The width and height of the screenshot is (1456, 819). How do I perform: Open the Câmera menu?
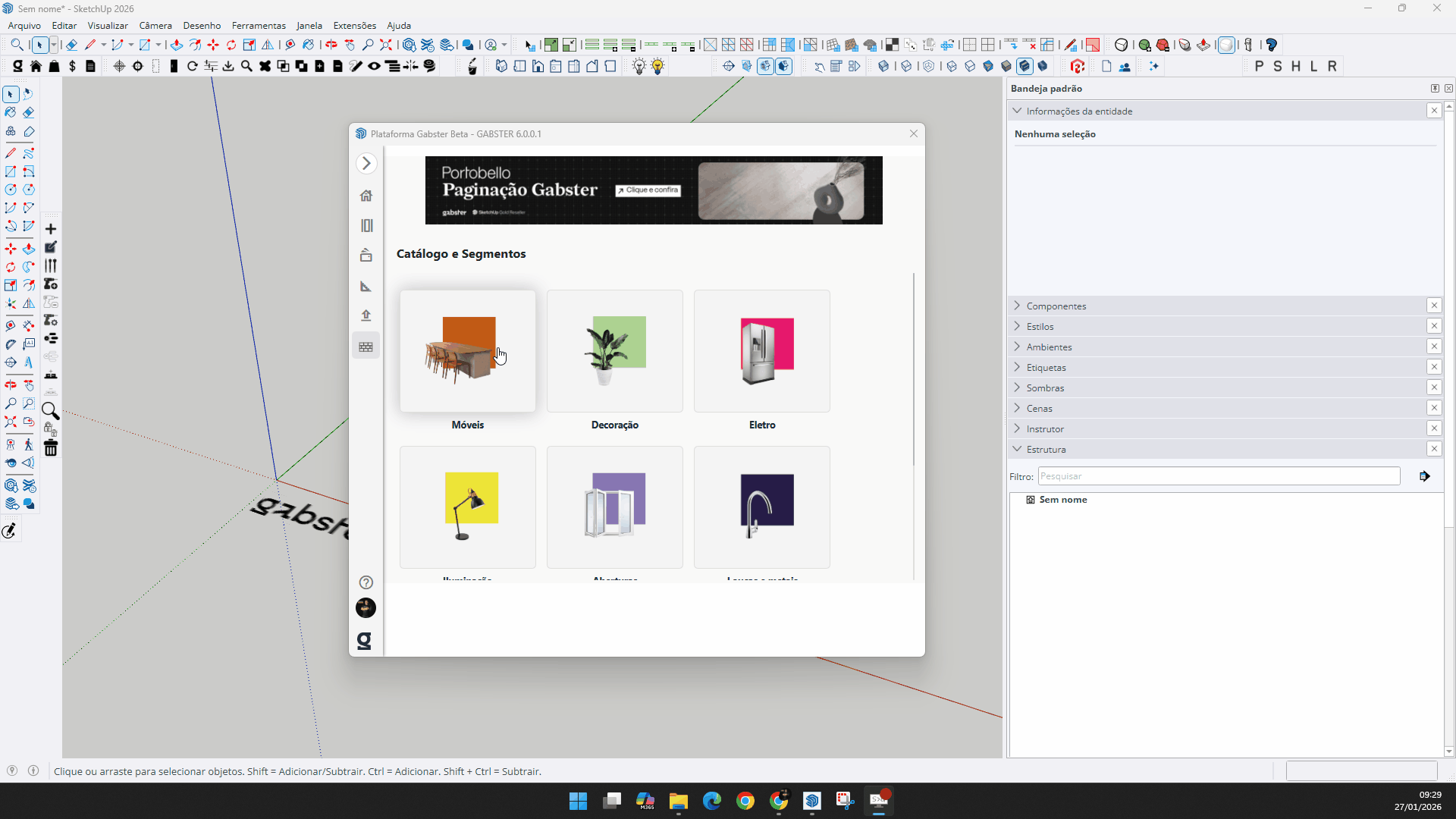[x=155, y=25]
